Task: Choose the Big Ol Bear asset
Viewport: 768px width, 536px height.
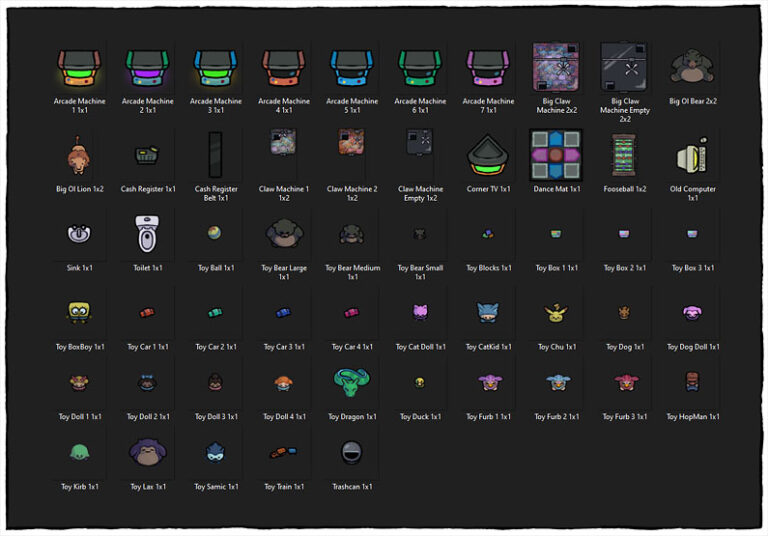Action: pos(692,68)
